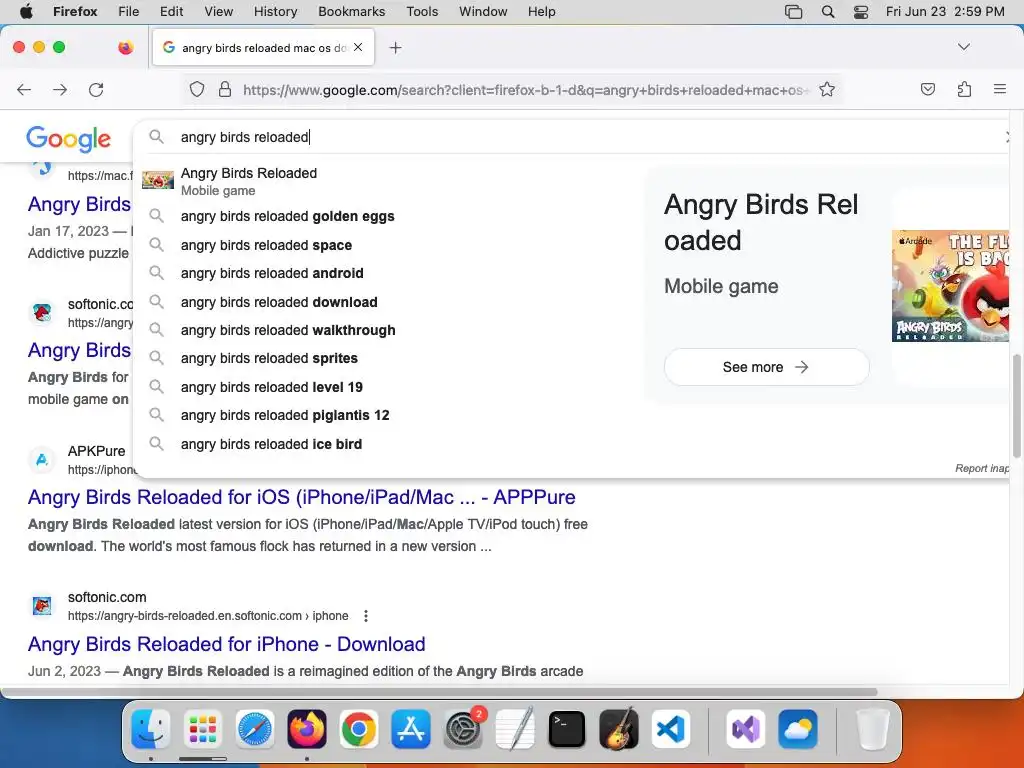Launch Visual Studio Code from the Dock
The height and width of the screenshot is (768, 1024).
pos(671,729)
